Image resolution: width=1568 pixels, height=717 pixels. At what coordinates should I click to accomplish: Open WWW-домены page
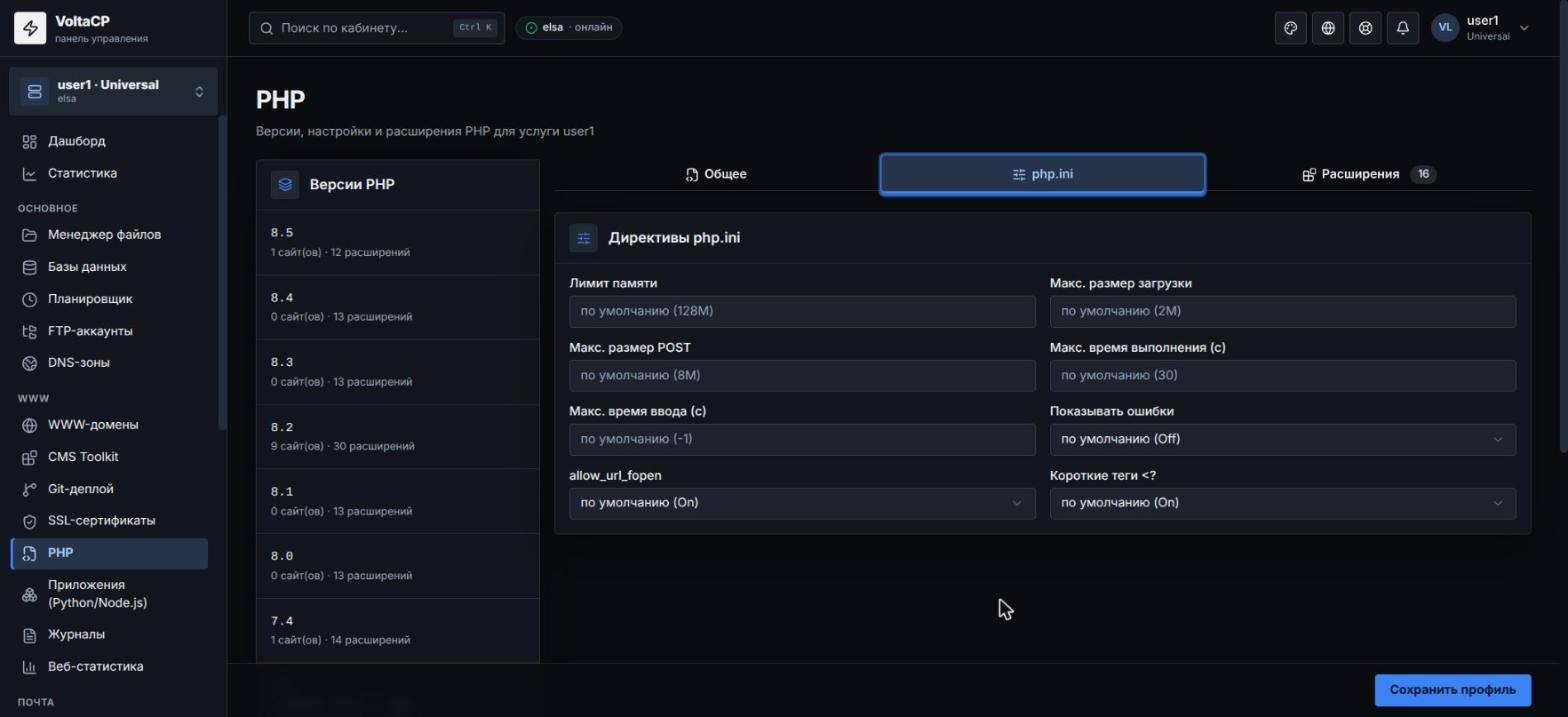(110, 425)
